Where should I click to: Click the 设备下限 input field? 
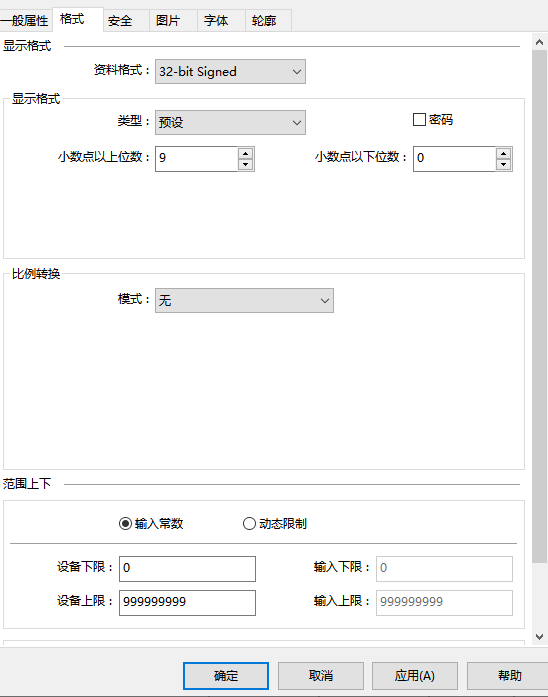click(x=187, y=569)
